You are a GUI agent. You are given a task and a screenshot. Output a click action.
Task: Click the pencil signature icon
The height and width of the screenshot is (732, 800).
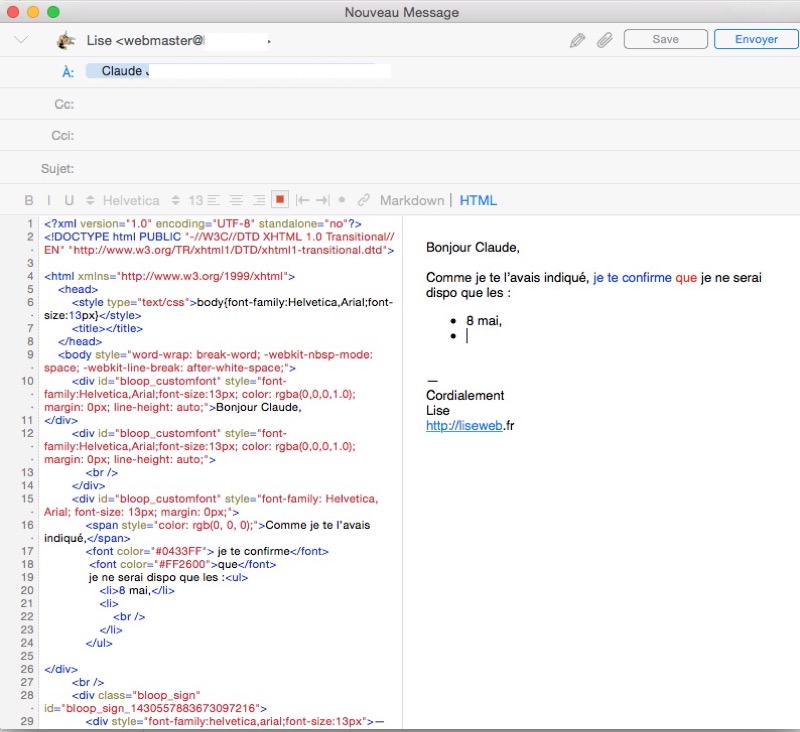(577, 40)
